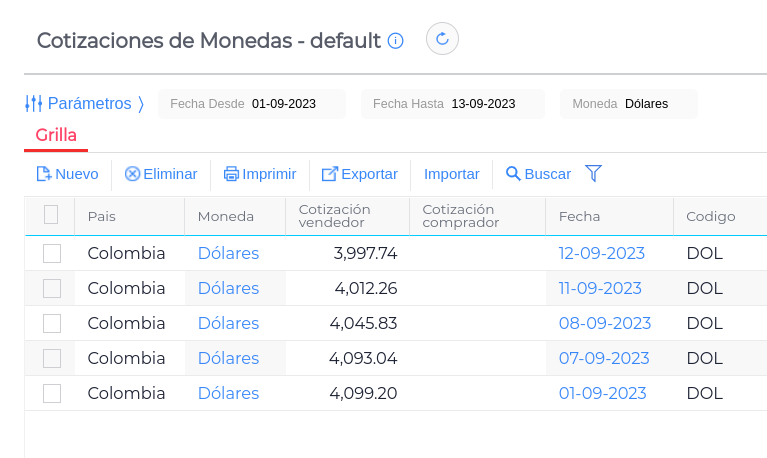The width and height of the screenshot is (767, 458).
Task: Click the Imprimir printer icon
Action: tap(231, 174)
